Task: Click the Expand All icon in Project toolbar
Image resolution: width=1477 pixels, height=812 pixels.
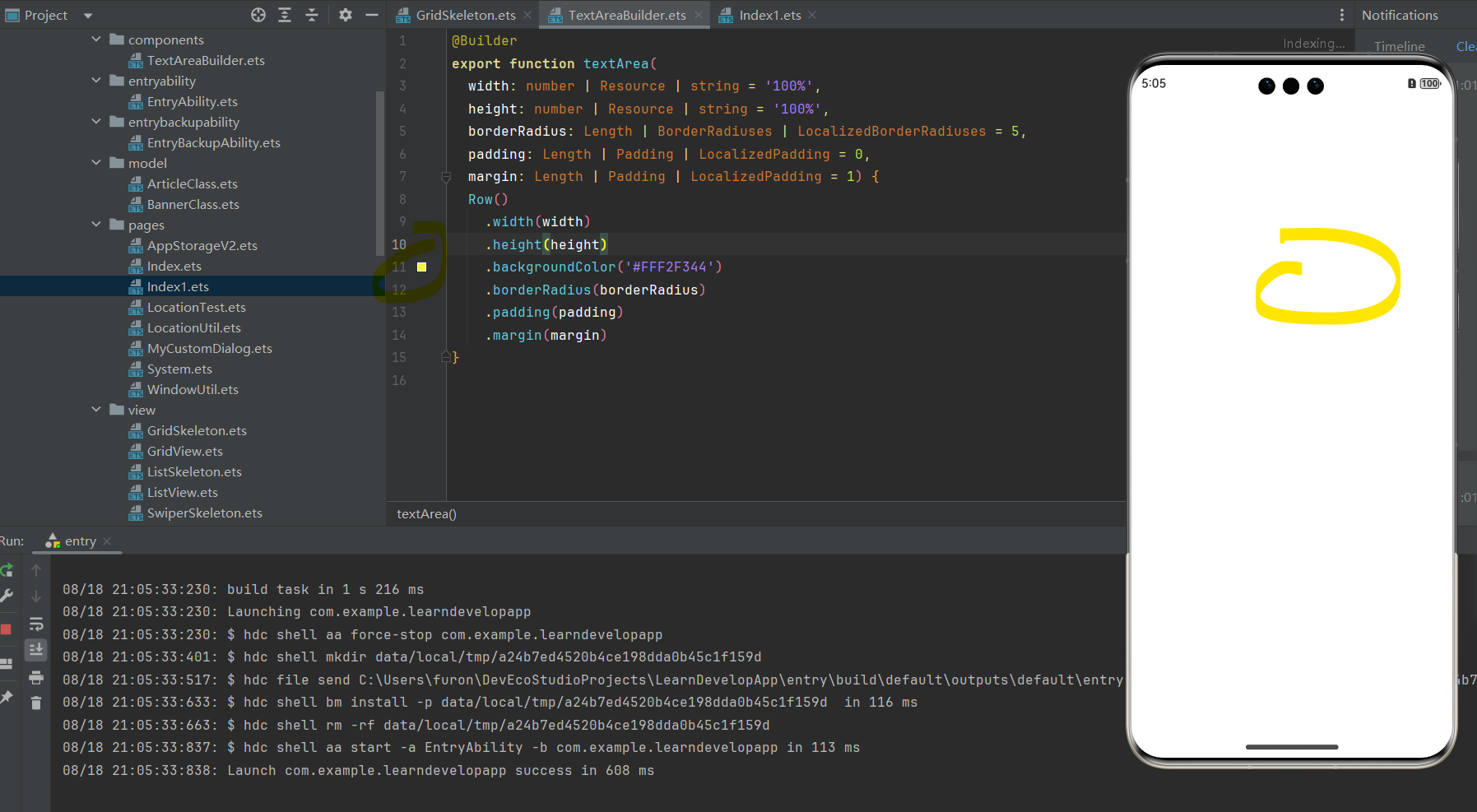Action: 285,15
